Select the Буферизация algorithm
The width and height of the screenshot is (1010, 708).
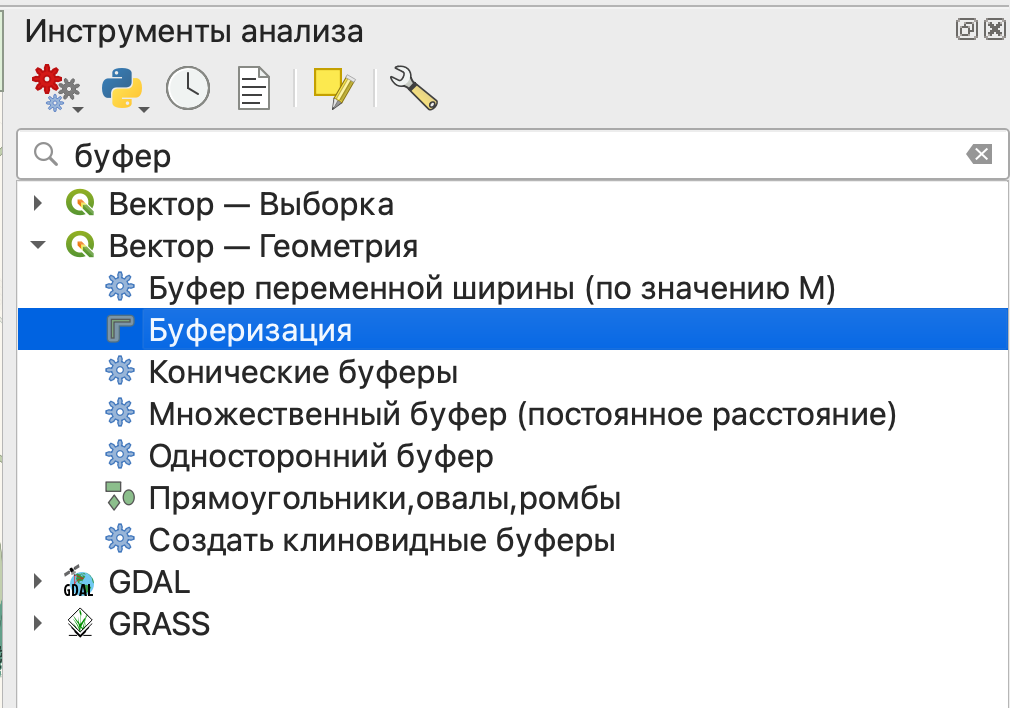click(x=250, y=330)
